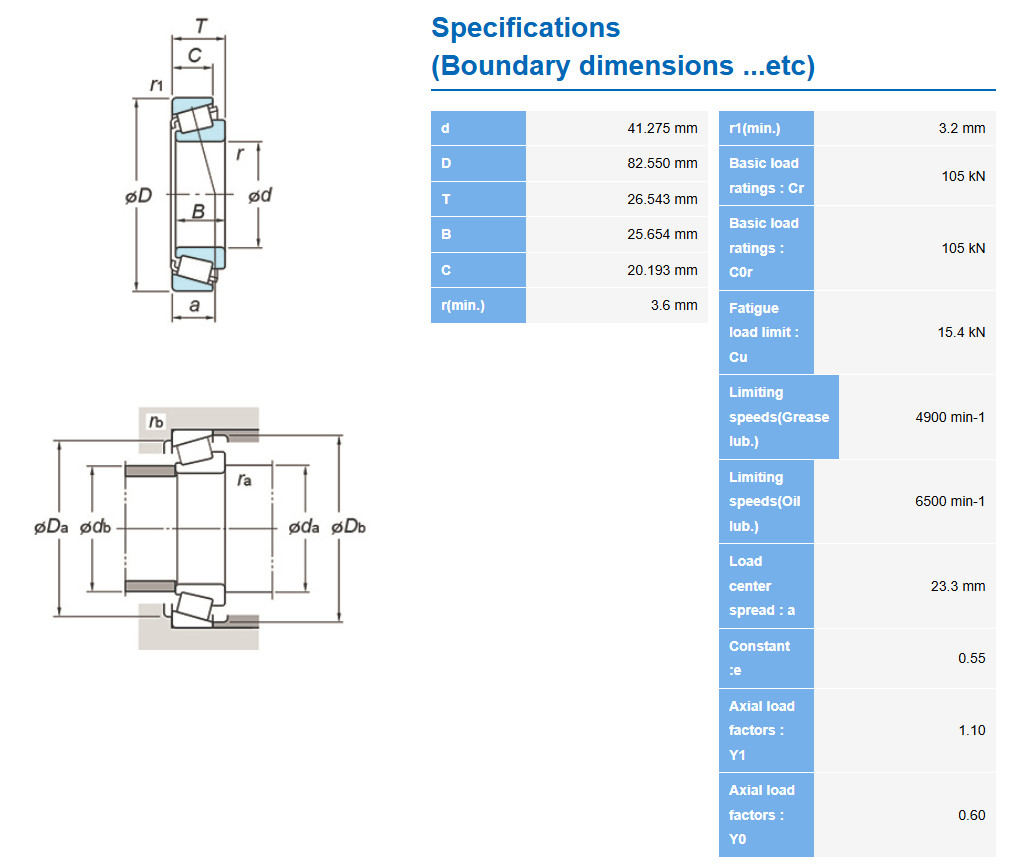Select 'Fatigue load limit : Cu' label

coord(766,332)
